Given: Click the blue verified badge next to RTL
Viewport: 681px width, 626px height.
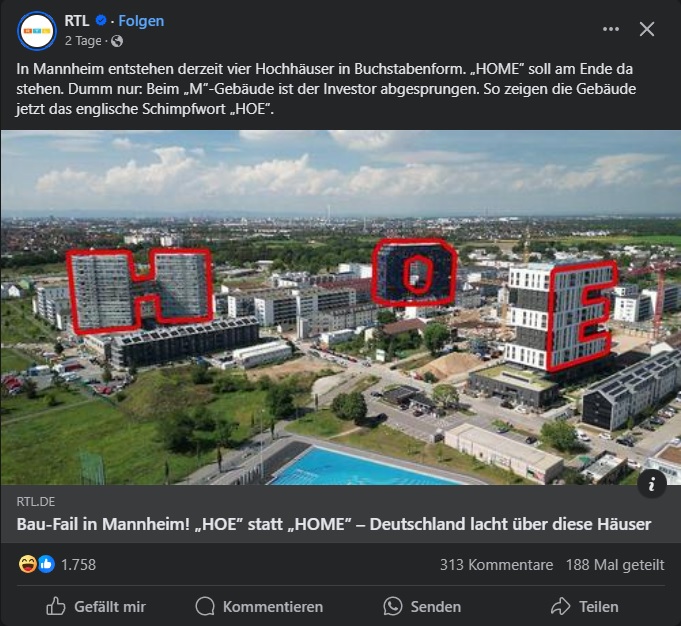Looking at the screenshot, I should 101,20.
